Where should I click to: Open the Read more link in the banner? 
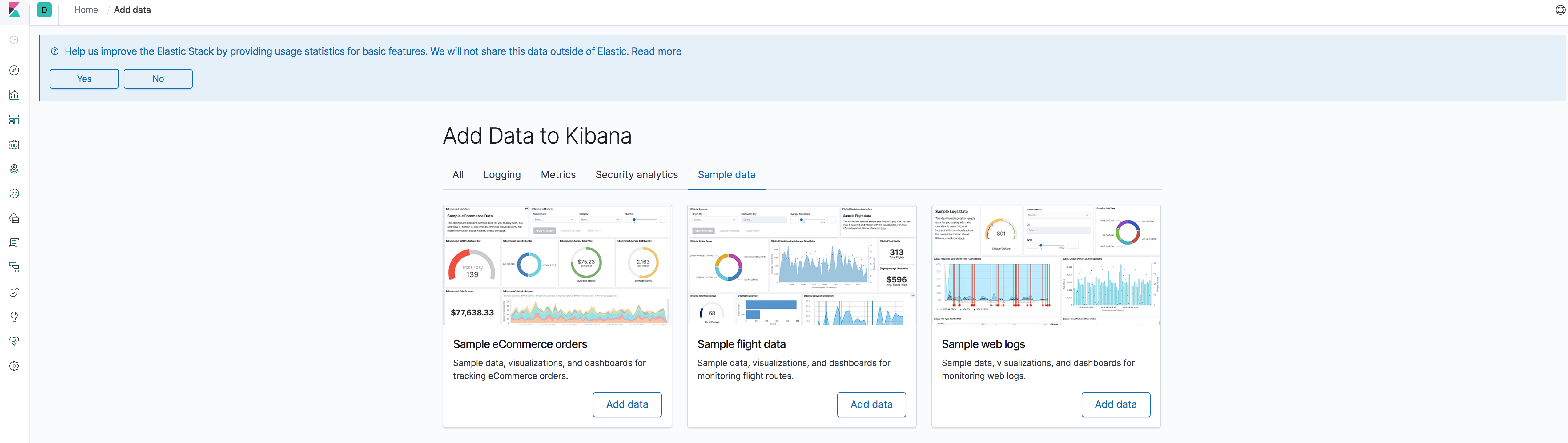656,51
